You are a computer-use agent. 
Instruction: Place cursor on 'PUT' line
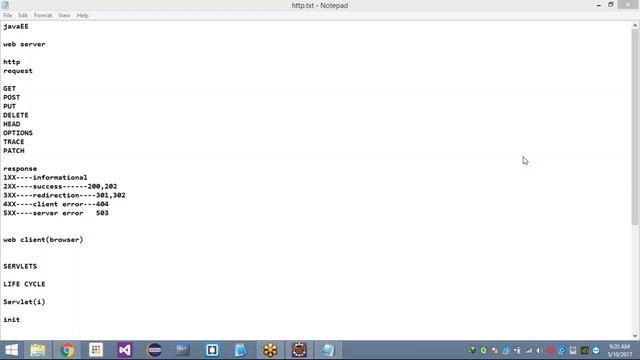coord(9,107)
